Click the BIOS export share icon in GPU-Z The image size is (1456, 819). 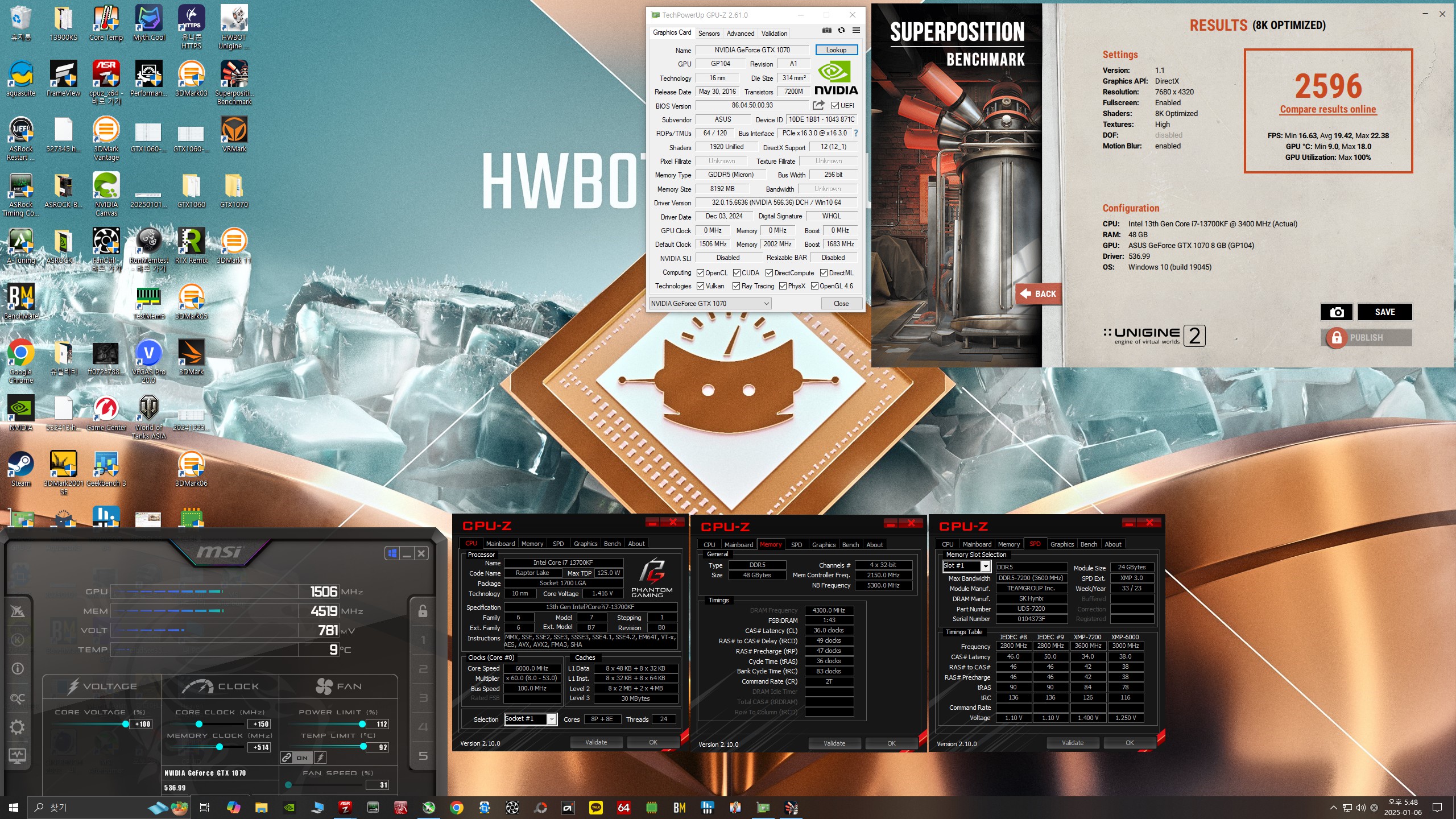[818, 105]
